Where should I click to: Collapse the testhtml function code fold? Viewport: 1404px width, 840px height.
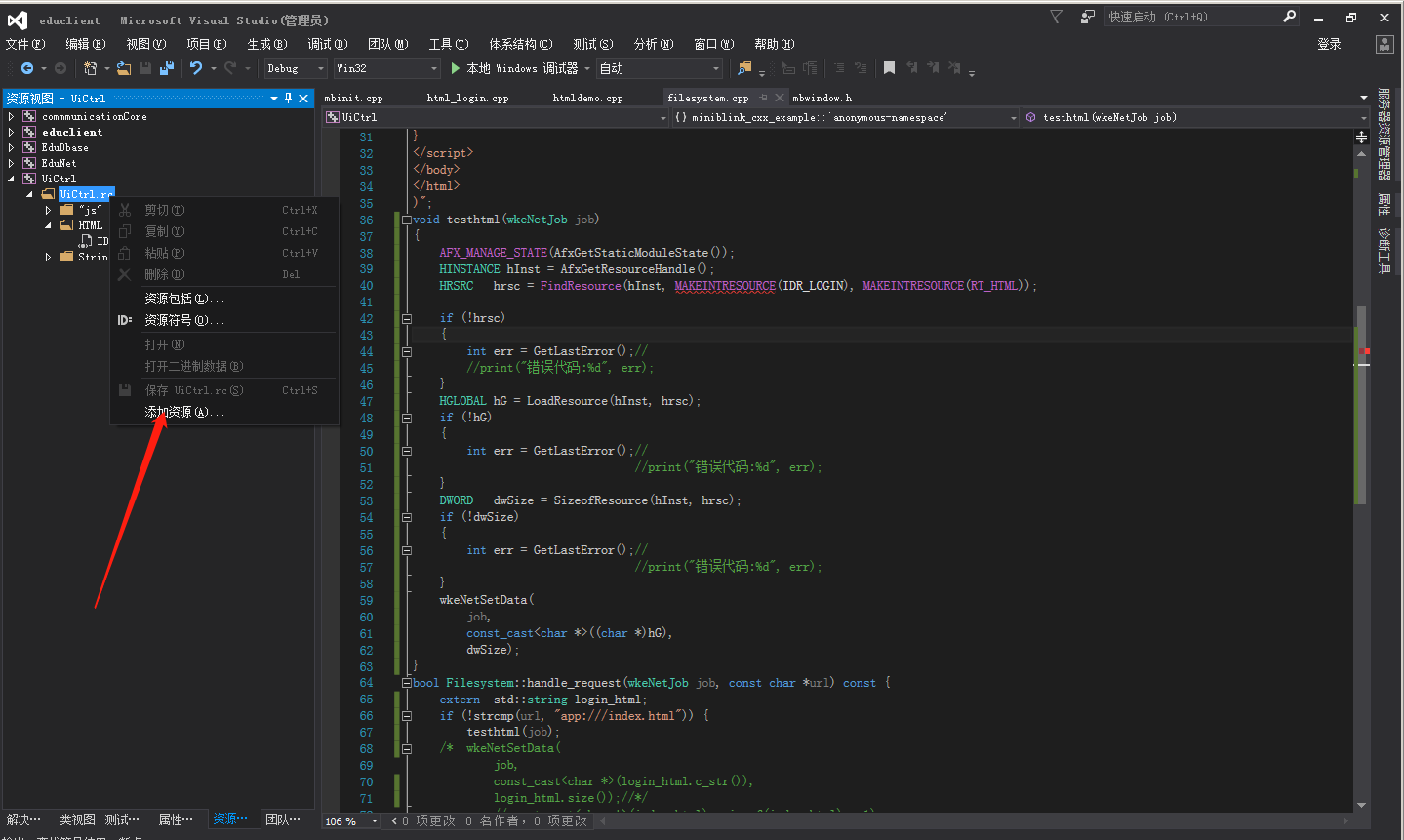(406, 219)
